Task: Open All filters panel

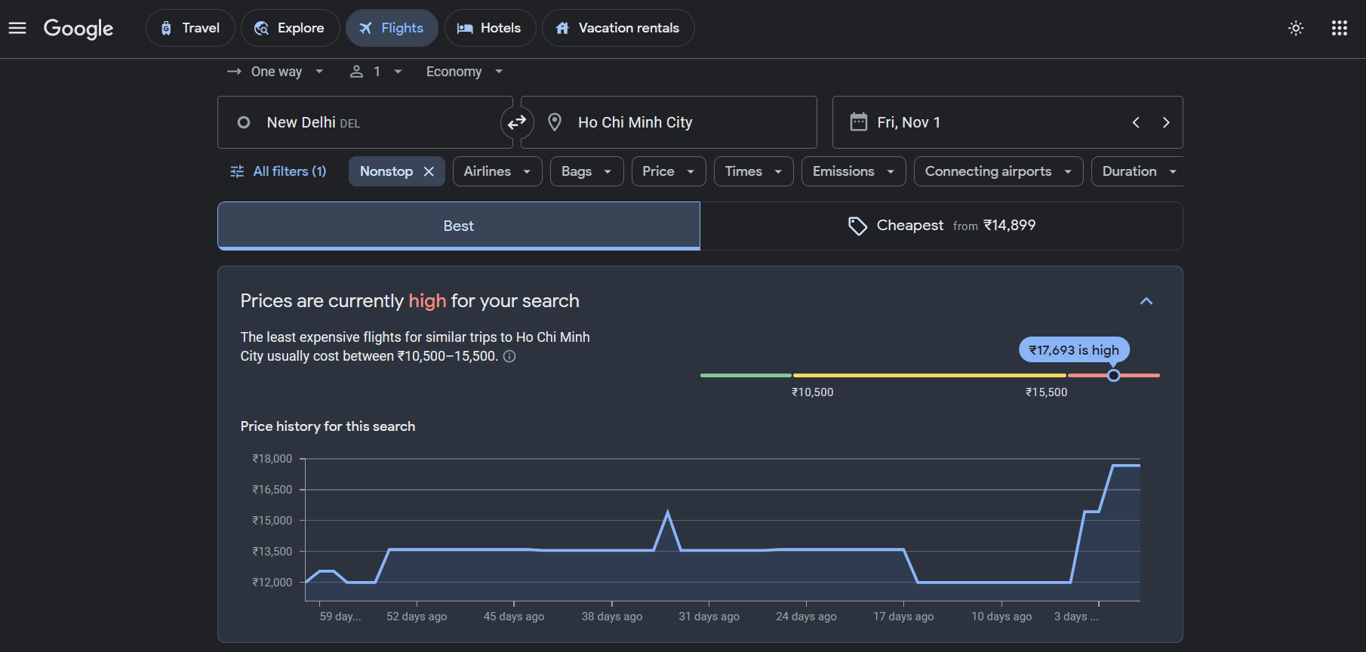Action: (x=278, y=172)
